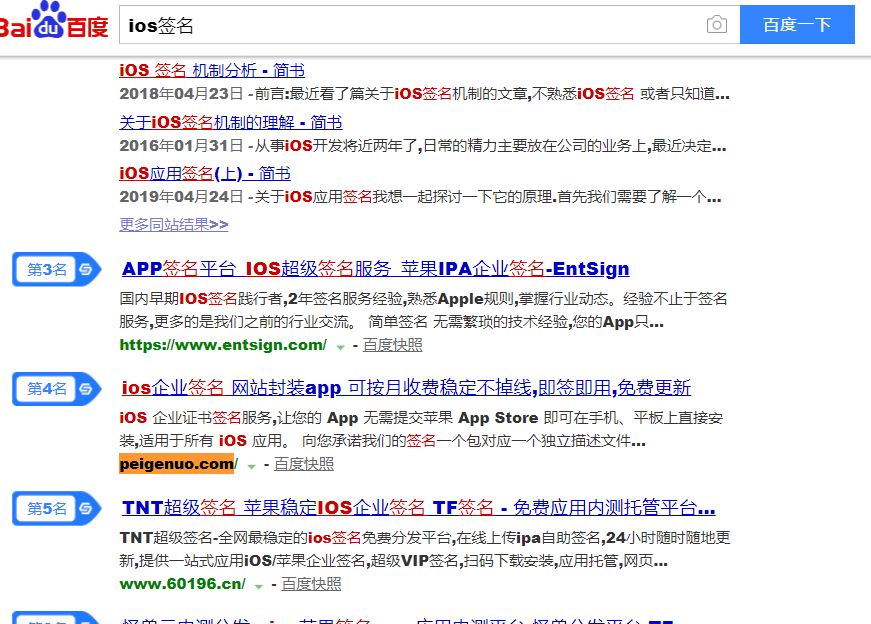Click the 第3名 rank badge

57,269
